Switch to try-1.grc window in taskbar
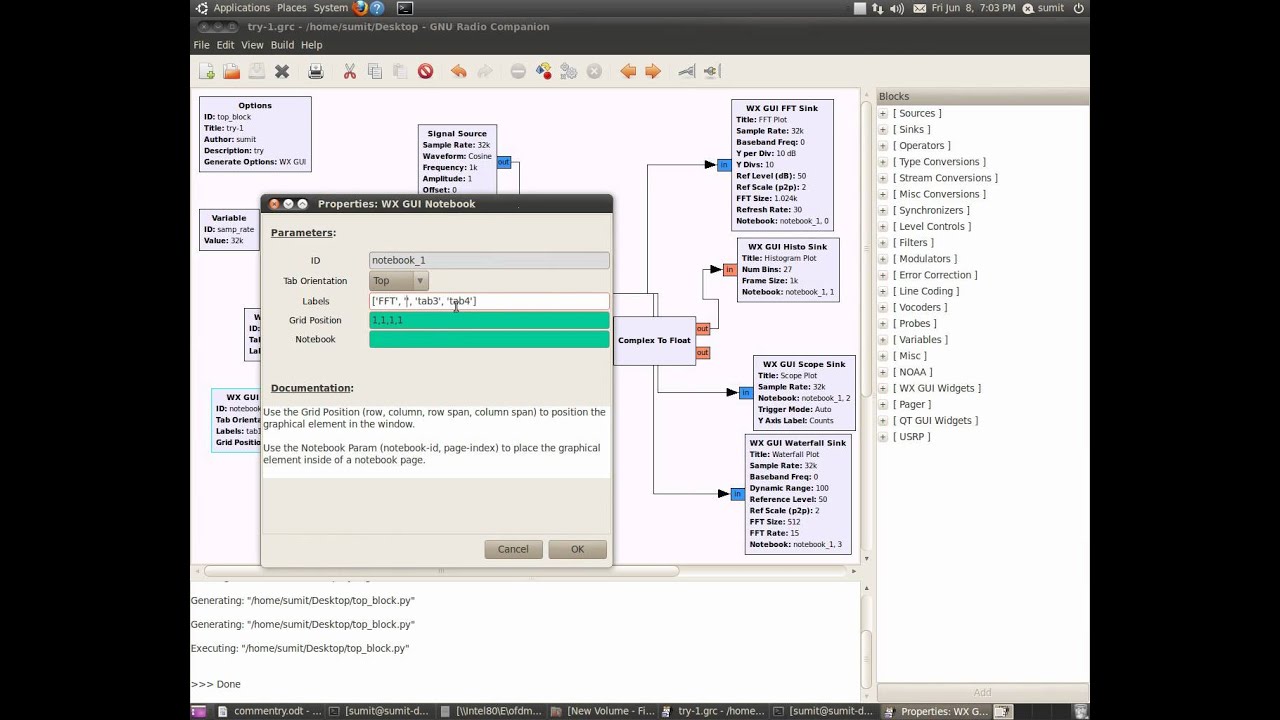Screen dimensions: 1280x720 [x=713, y=712]
